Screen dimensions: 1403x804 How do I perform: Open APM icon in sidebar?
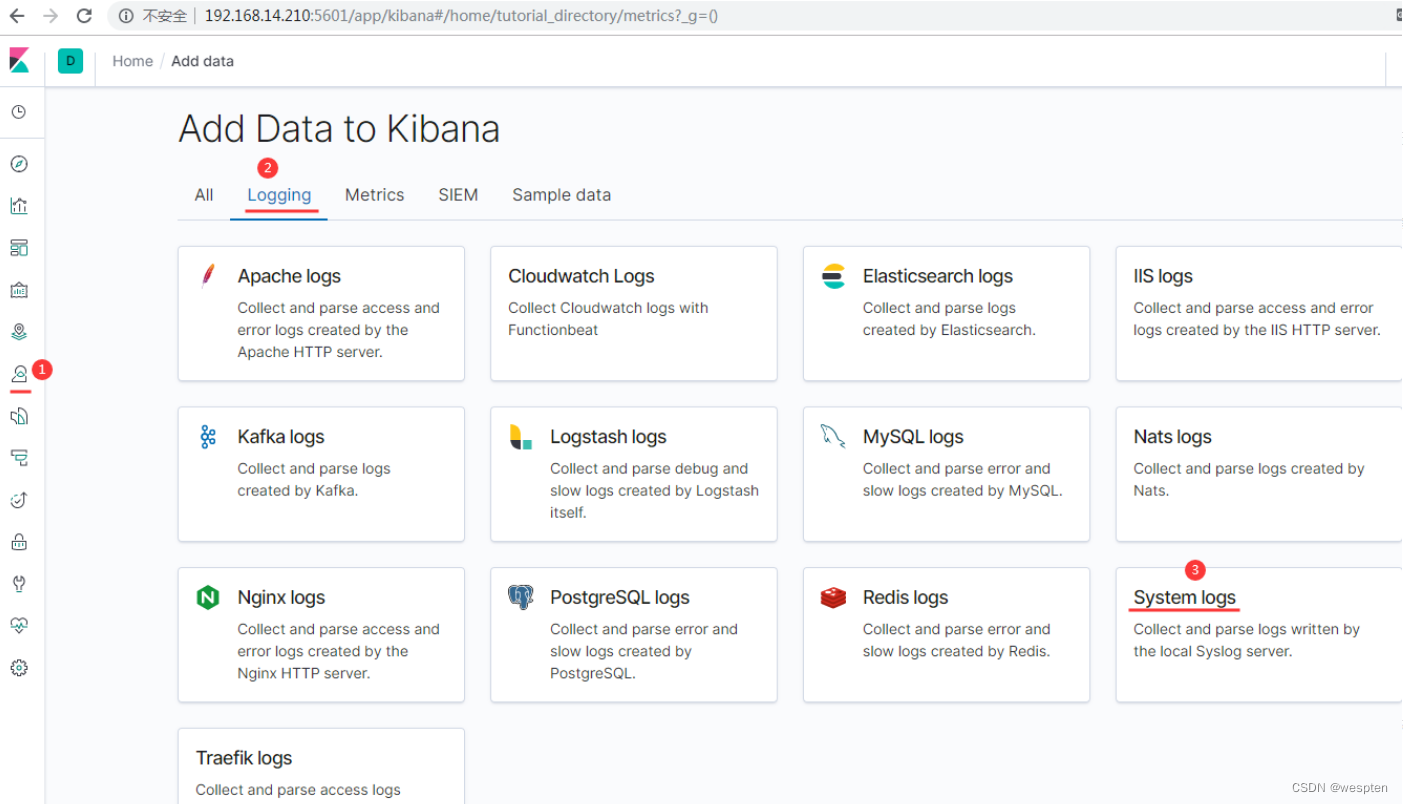19,458
